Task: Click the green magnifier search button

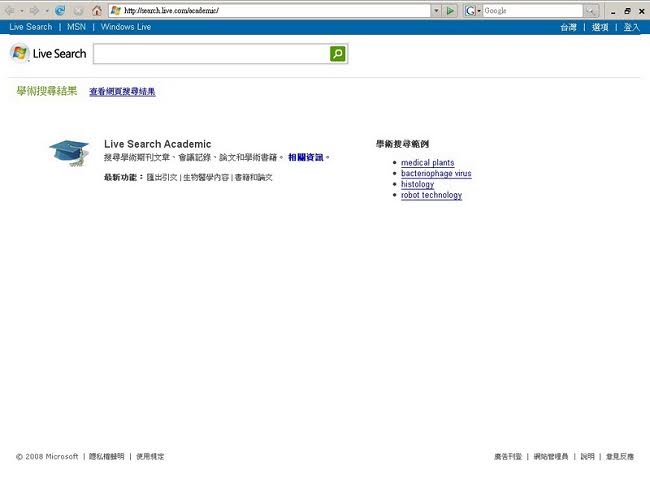Action: 337,53
